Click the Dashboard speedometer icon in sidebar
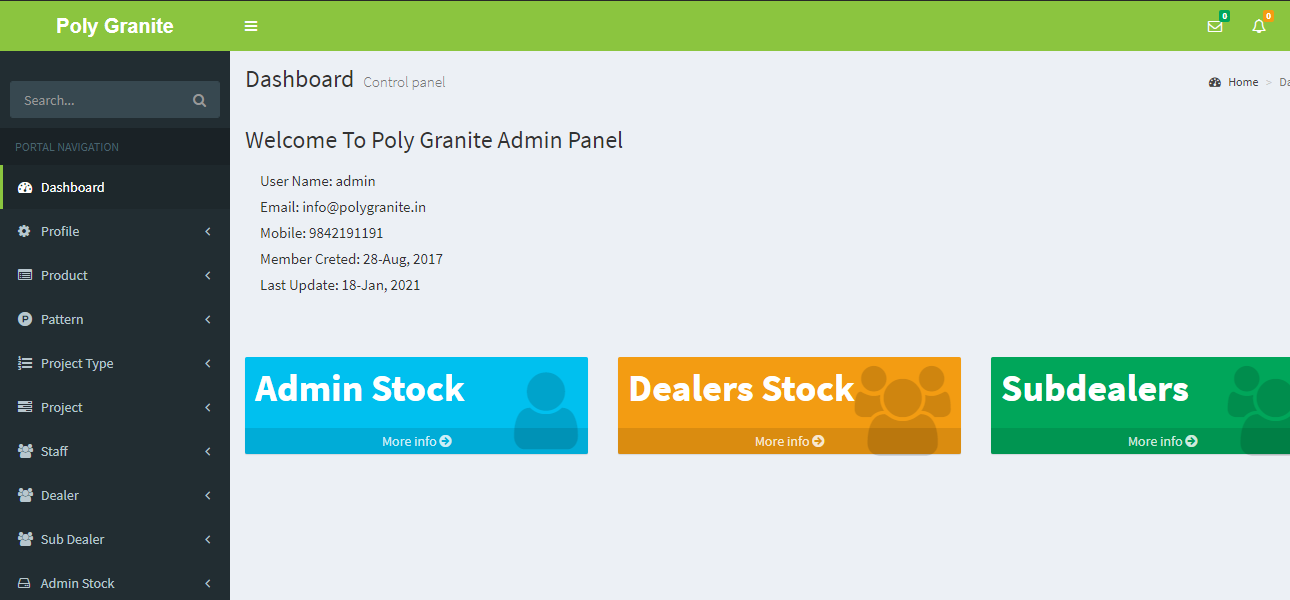The image size is (1290, 600). click(x=25, y=188)
